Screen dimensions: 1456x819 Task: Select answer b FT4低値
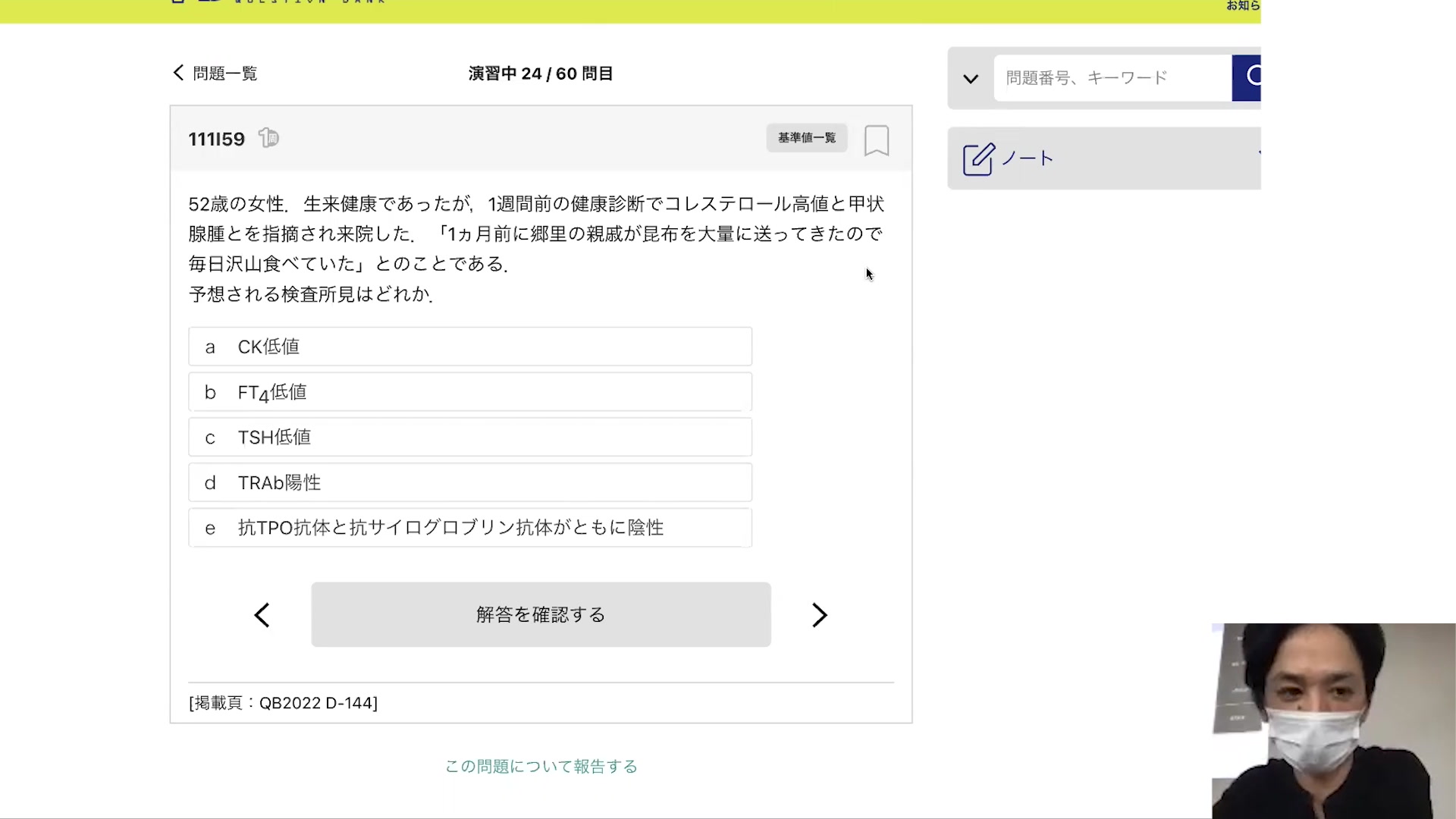(x=469, y=392)
